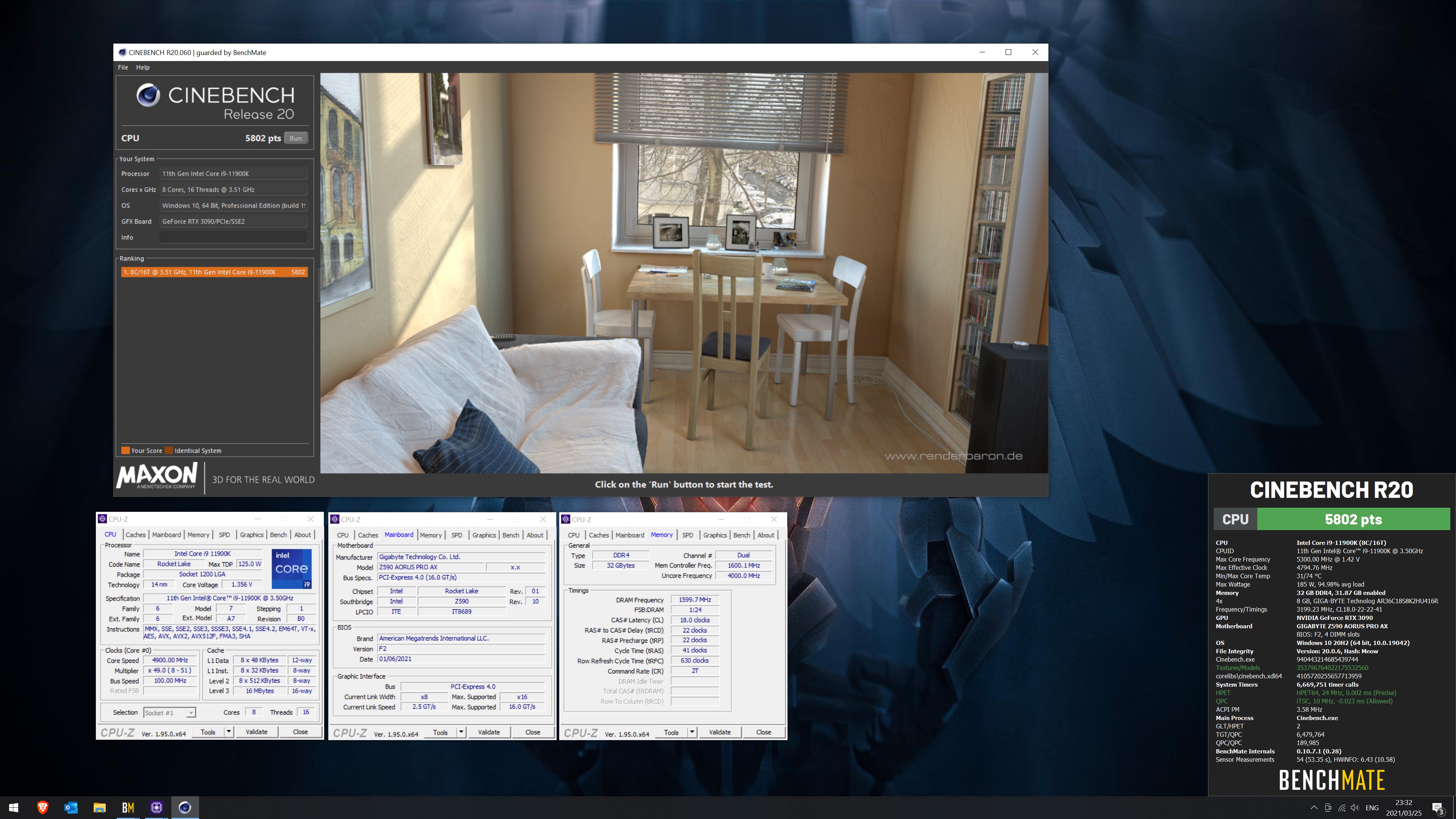Click the BENCHMATE logo in overlay
The height and width of the screenshot is (819, 1456).
click(1332, 780)
